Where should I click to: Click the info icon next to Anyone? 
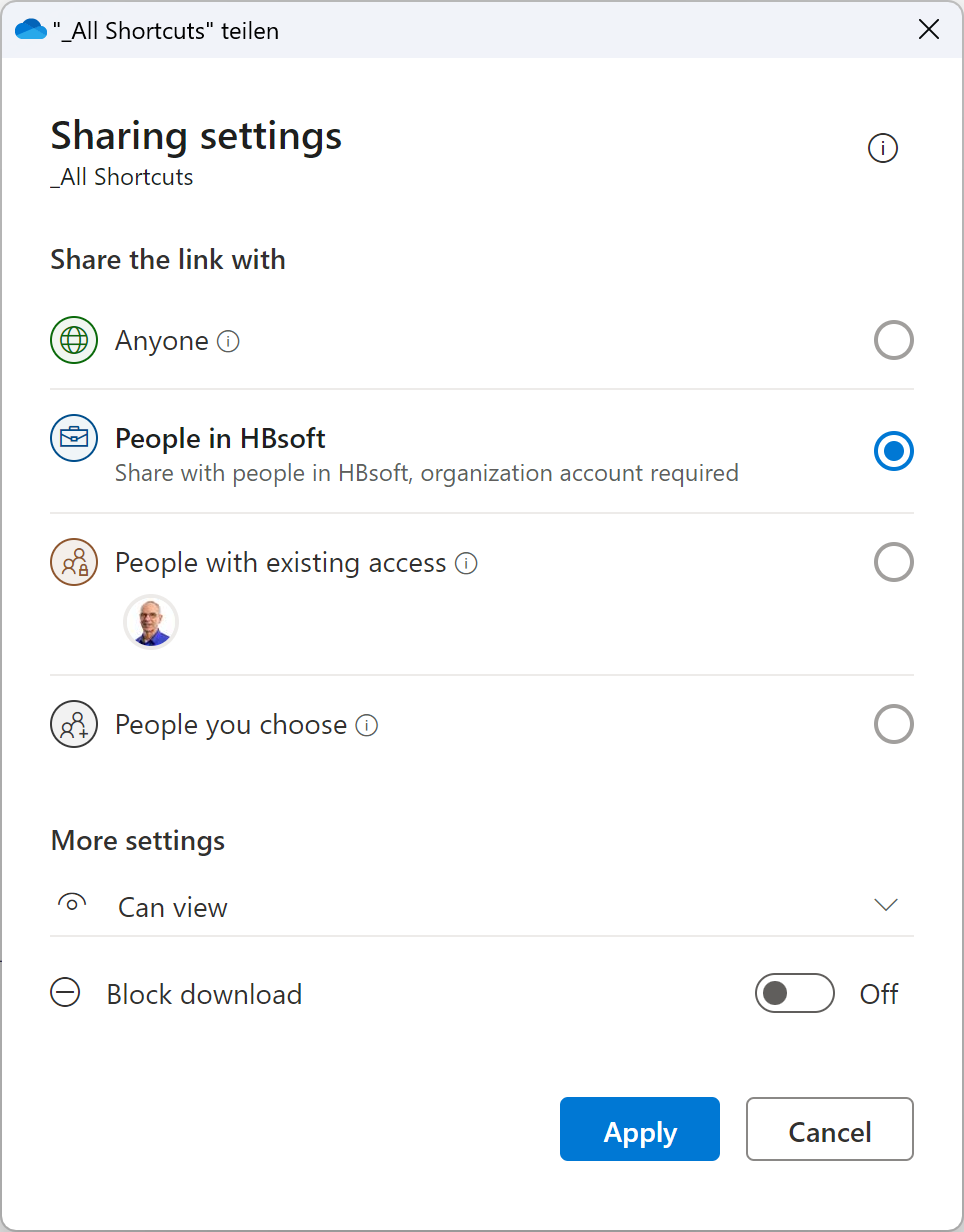tap(229, 342)
